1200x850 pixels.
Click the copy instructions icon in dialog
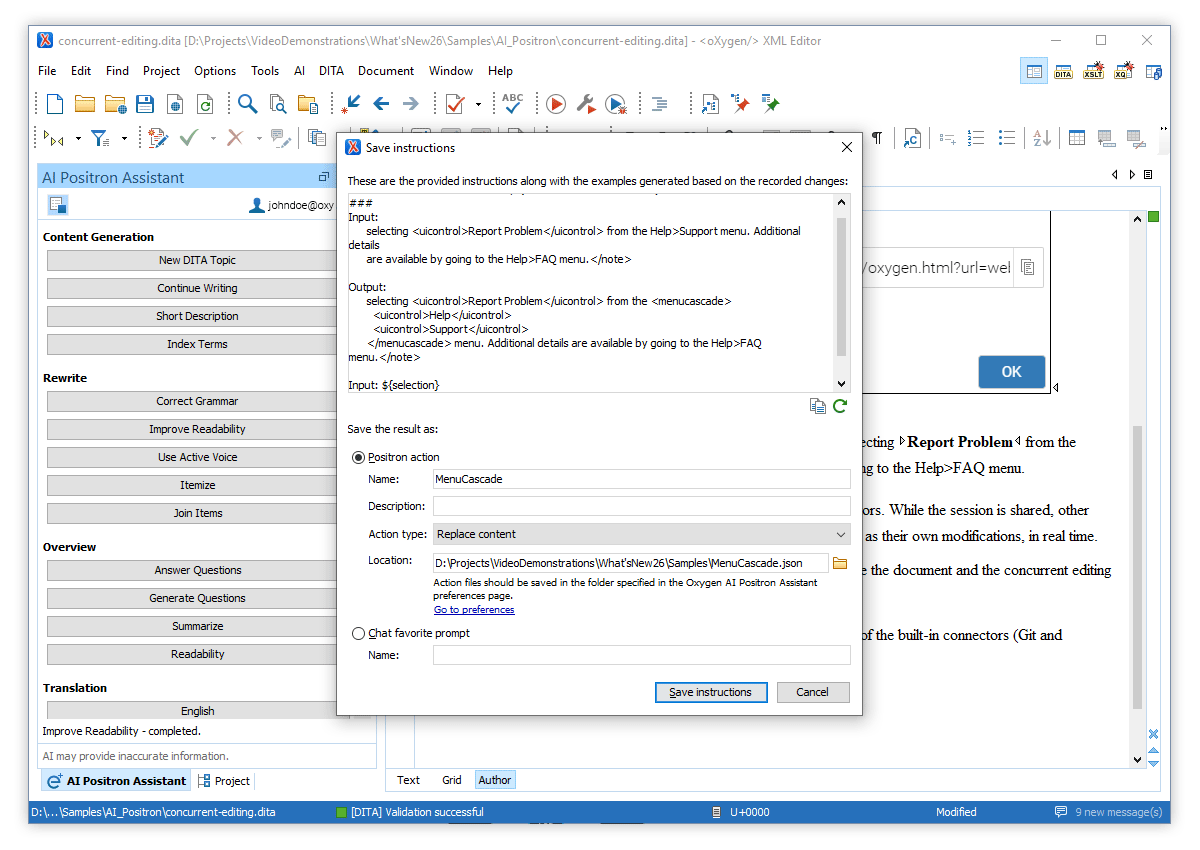click(x=818, y=406)
